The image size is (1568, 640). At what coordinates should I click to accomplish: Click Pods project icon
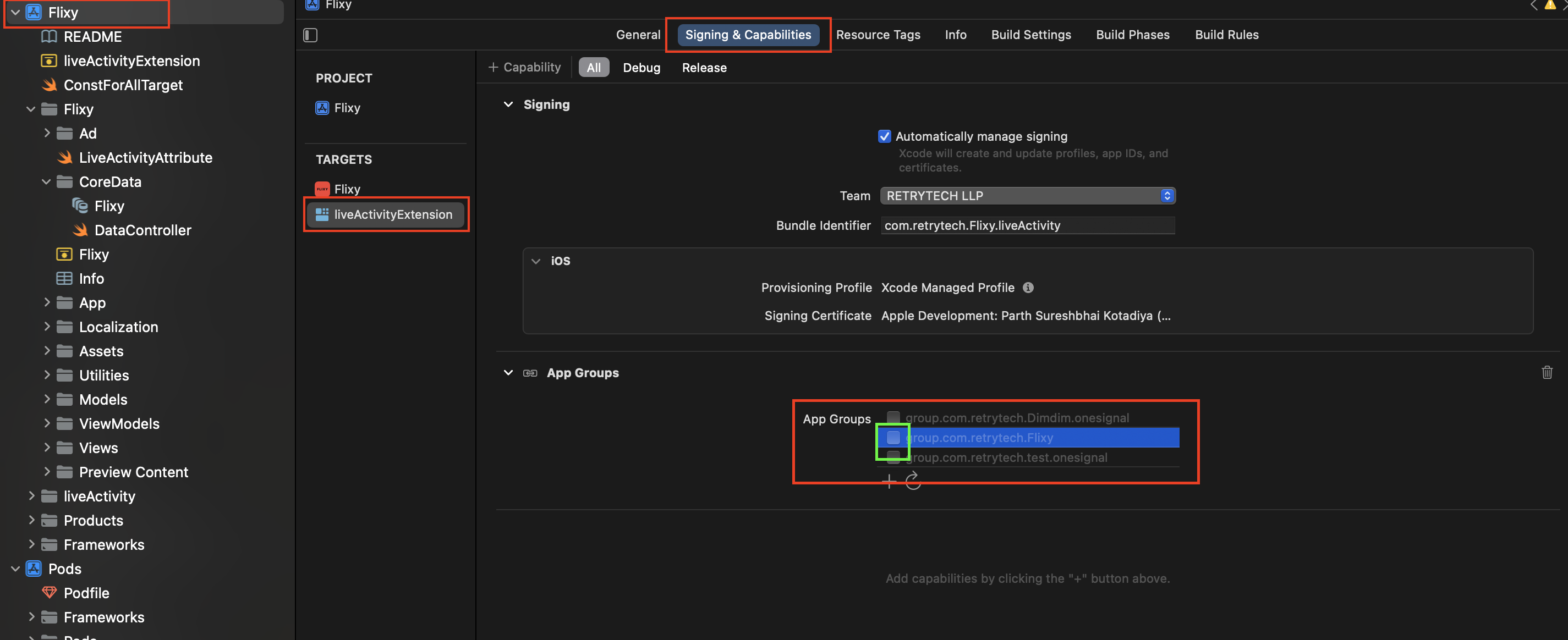[34, 568]
